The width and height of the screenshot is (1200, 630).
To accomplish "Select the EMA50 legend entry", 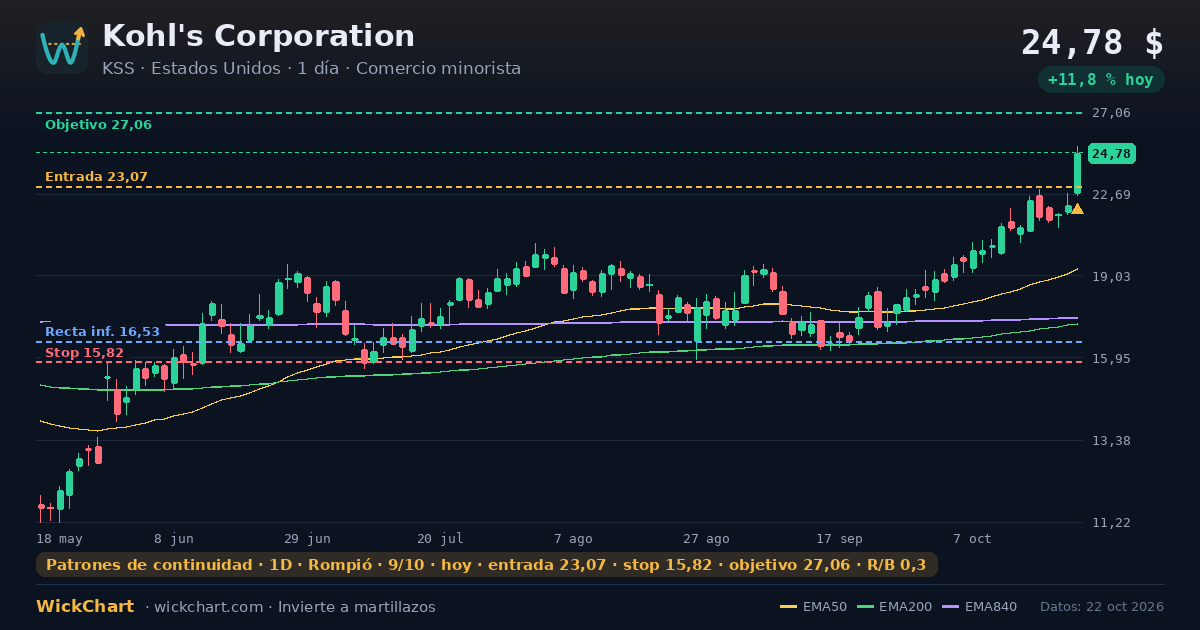I will 813,607.
